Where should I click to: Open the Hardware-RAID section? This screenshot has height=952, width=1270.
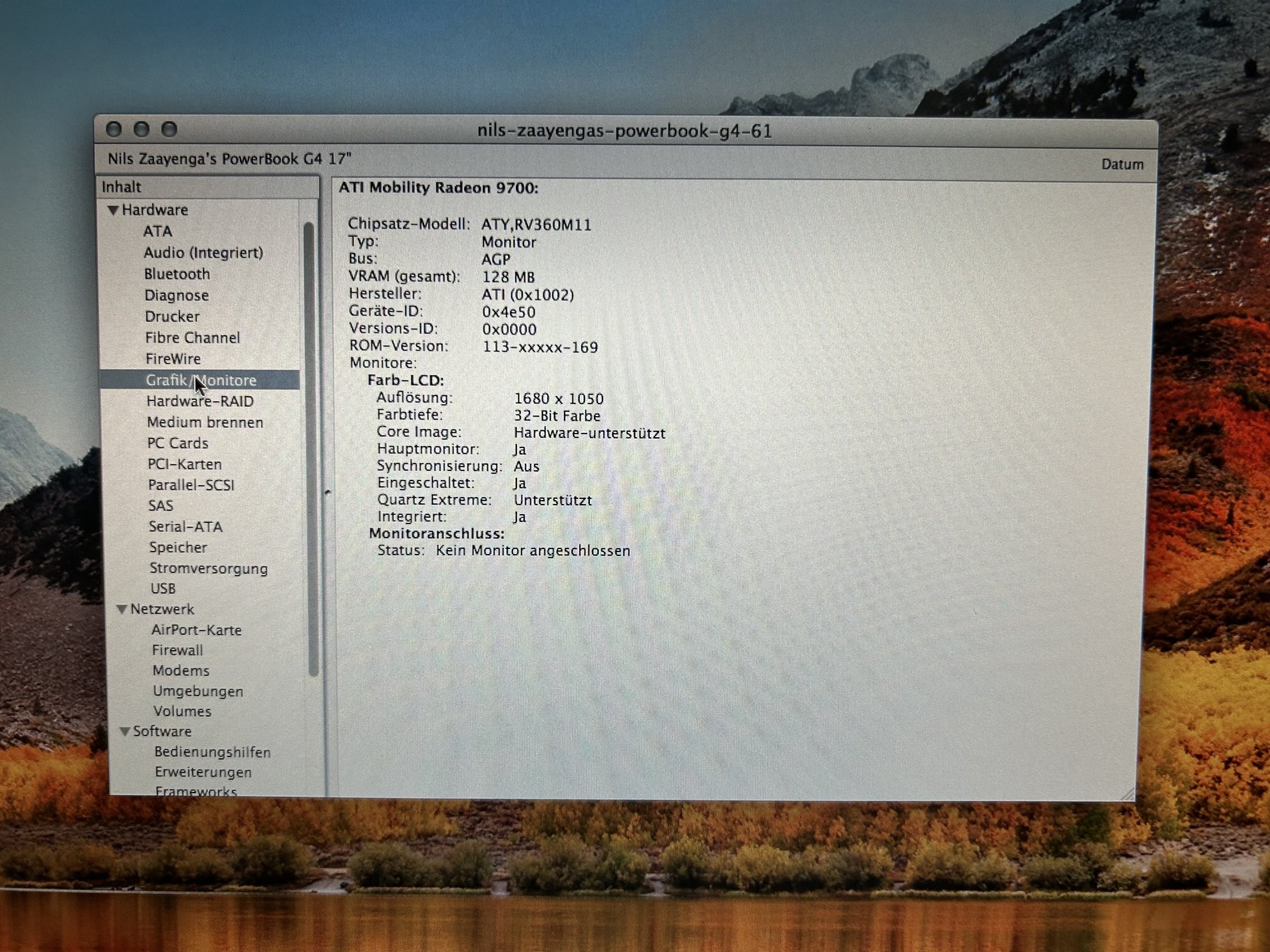[200, 402]
